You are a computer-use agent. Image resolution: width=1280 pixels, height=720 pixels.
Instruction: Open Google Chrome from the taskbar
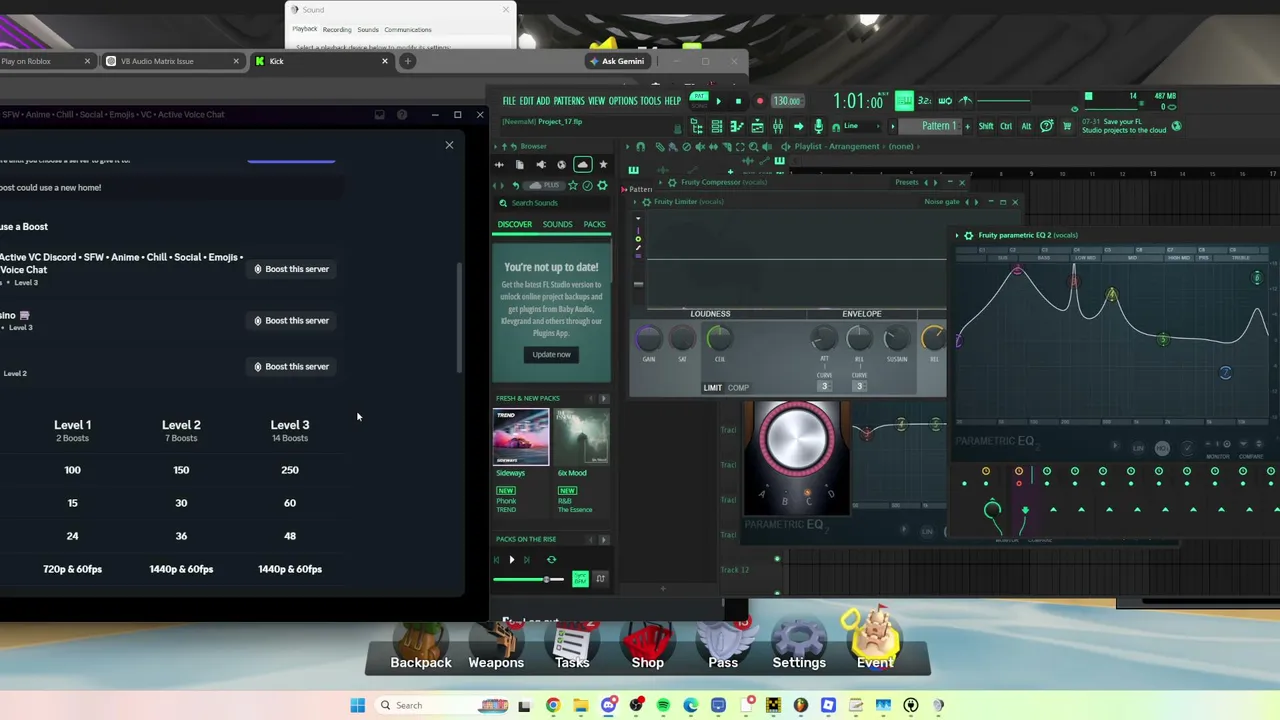click(553, 705)
